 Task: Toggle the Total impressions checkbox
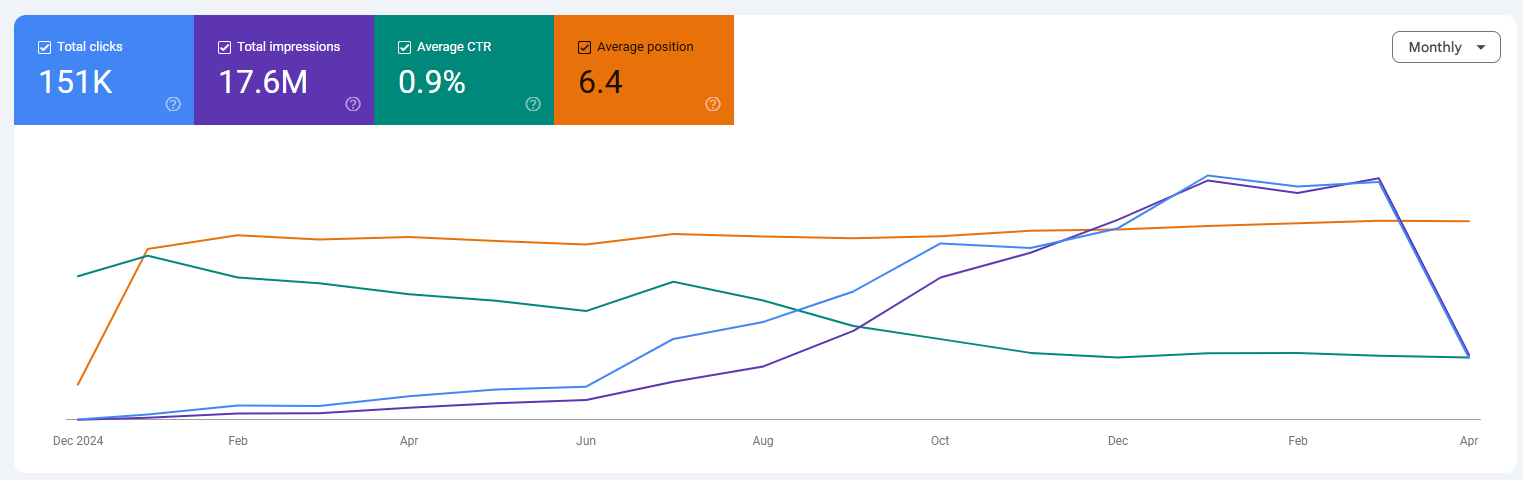(224, 47)
